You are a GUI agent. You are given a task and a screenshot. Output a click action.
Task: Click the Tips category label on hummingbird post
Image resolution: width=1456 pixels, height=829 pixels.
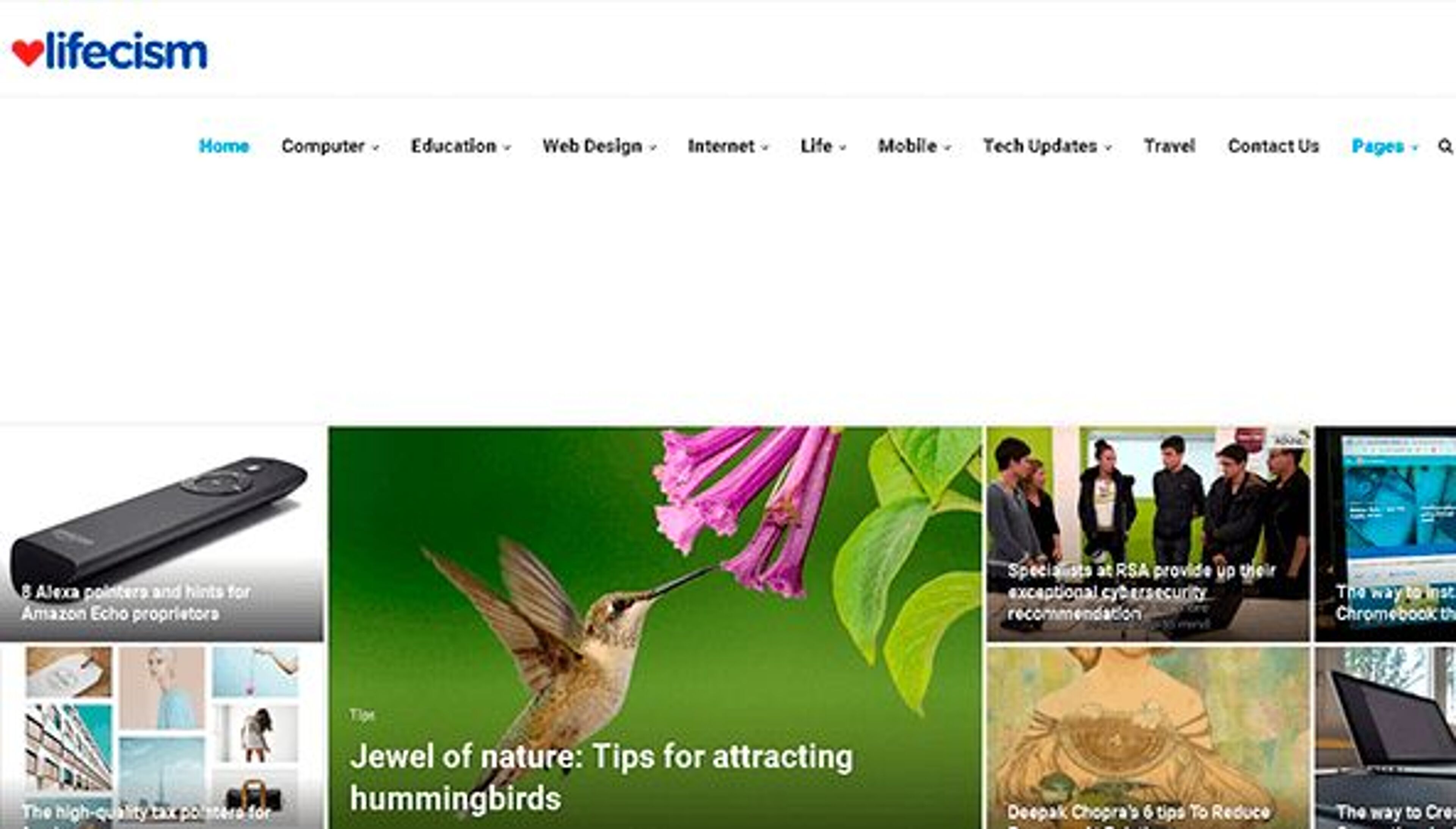click(362, 714)
